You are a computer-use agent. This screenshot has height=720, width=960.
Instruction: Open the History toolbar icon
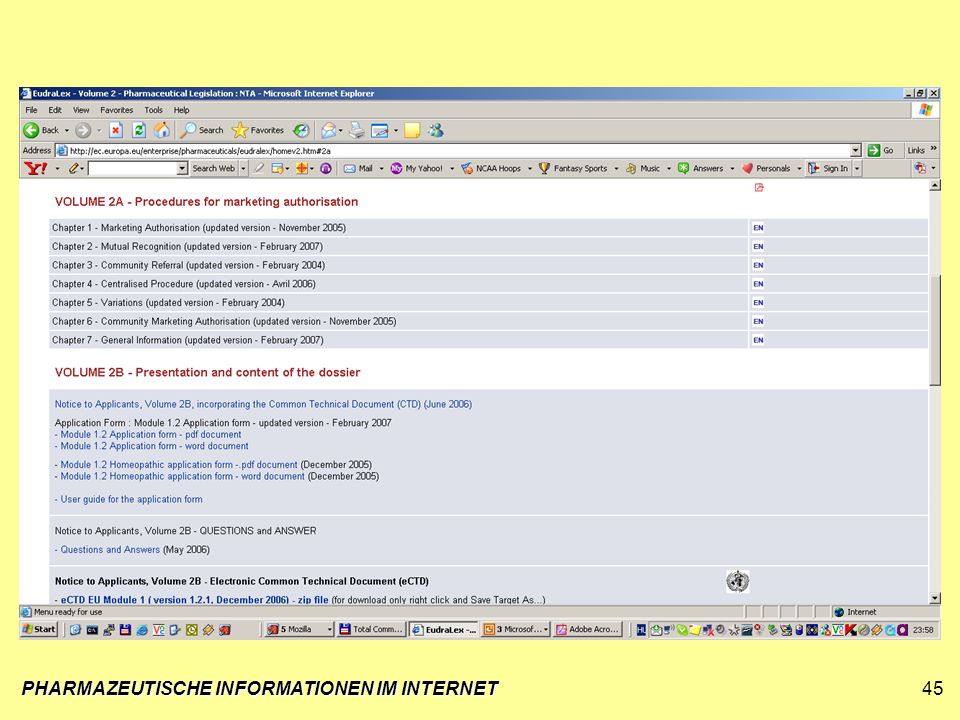[x=301, y=130]
